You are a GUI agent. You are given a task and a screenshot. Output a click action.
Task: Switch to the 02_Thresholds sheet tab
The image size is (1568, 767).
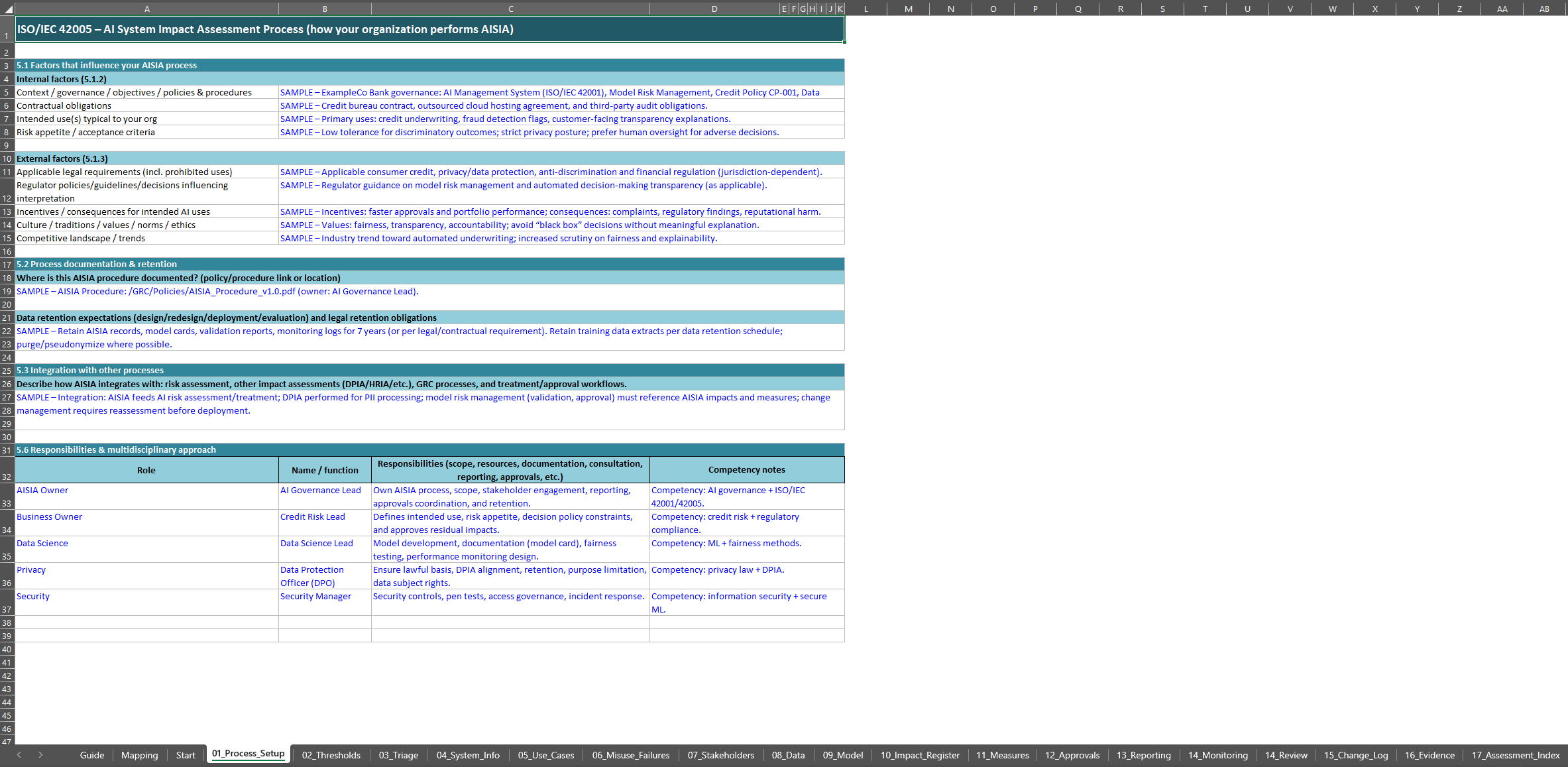tap(331, 755)
